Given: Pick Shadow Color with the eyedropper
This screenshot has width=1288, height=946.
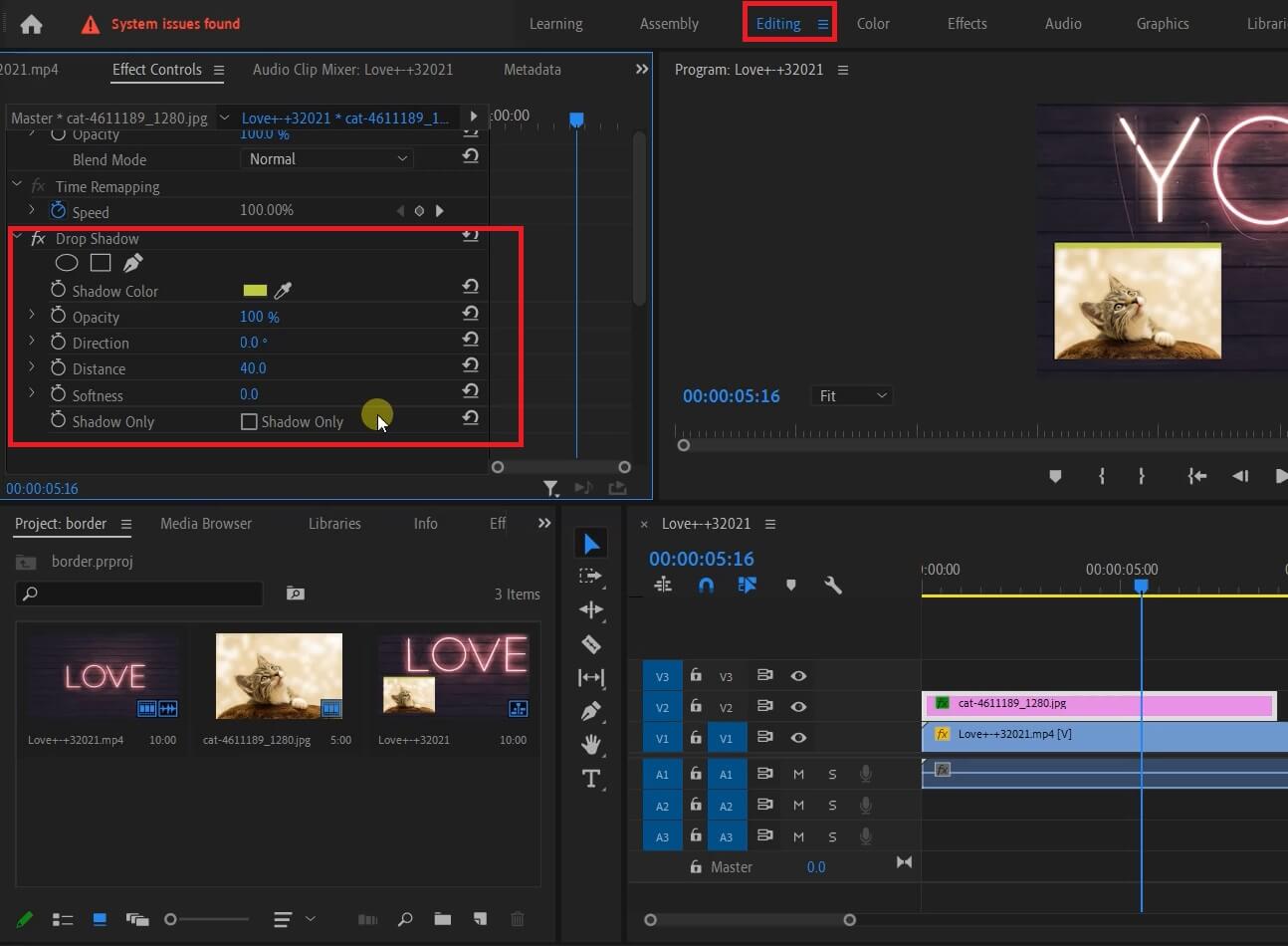Looking at the screenshot, I should (283, 291).
